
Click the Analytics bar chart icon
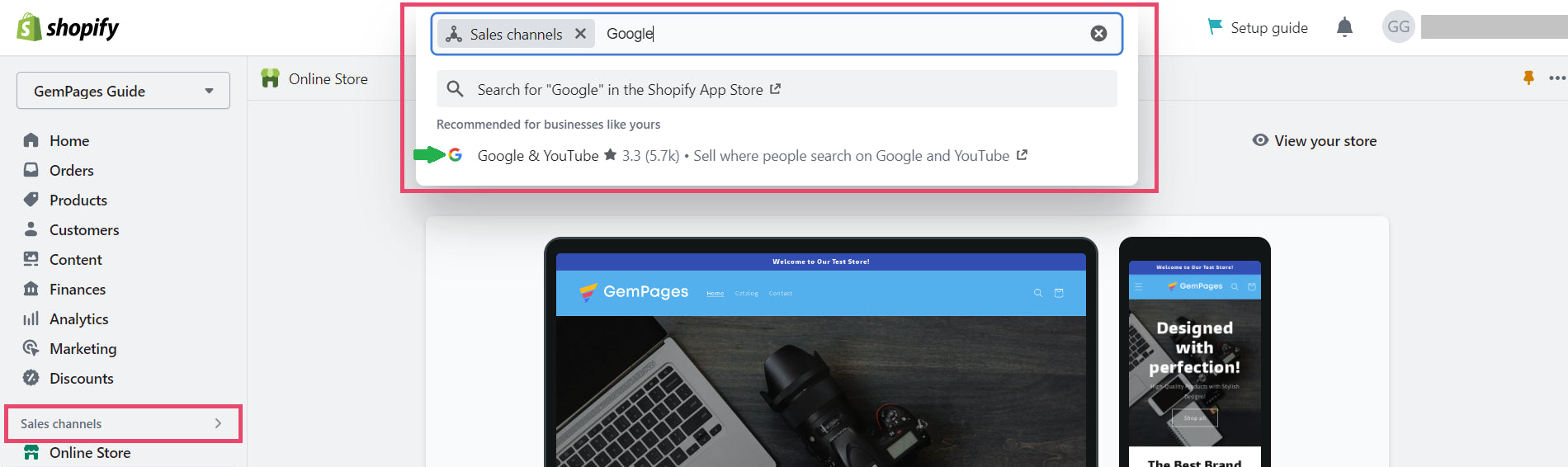31,318
